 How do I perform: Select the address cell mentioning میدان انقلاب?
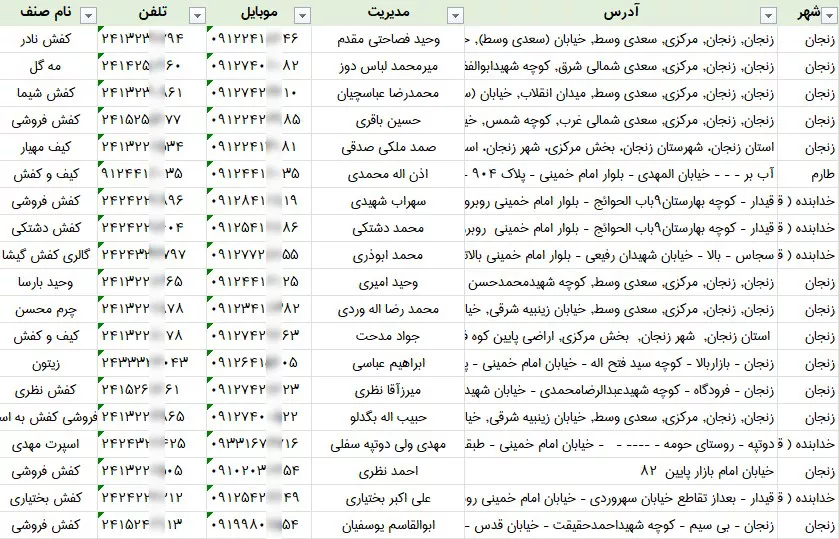621,93
